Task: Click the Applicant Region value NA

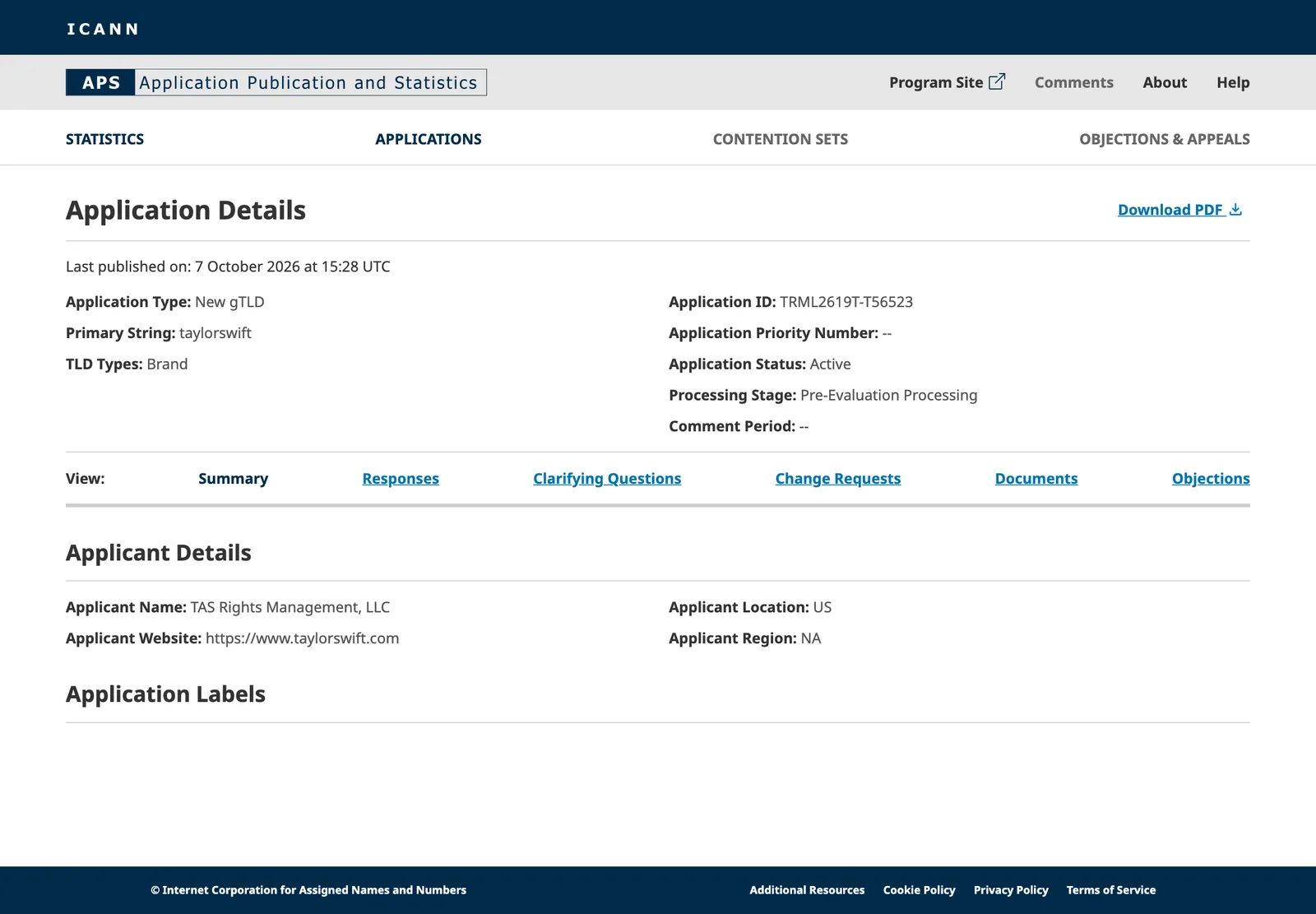Action: pos(811,638)
